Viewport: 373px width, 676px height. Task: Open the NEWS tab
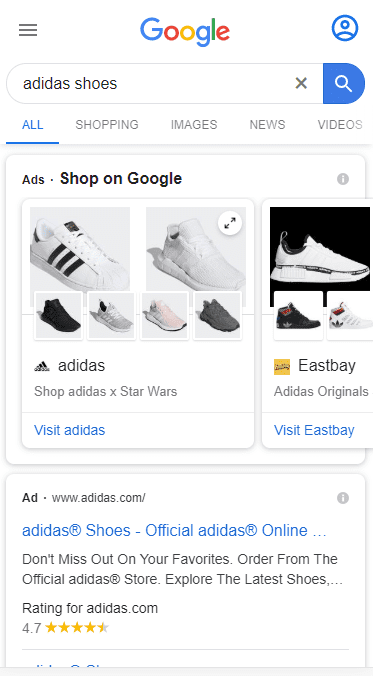pos(267,125)
